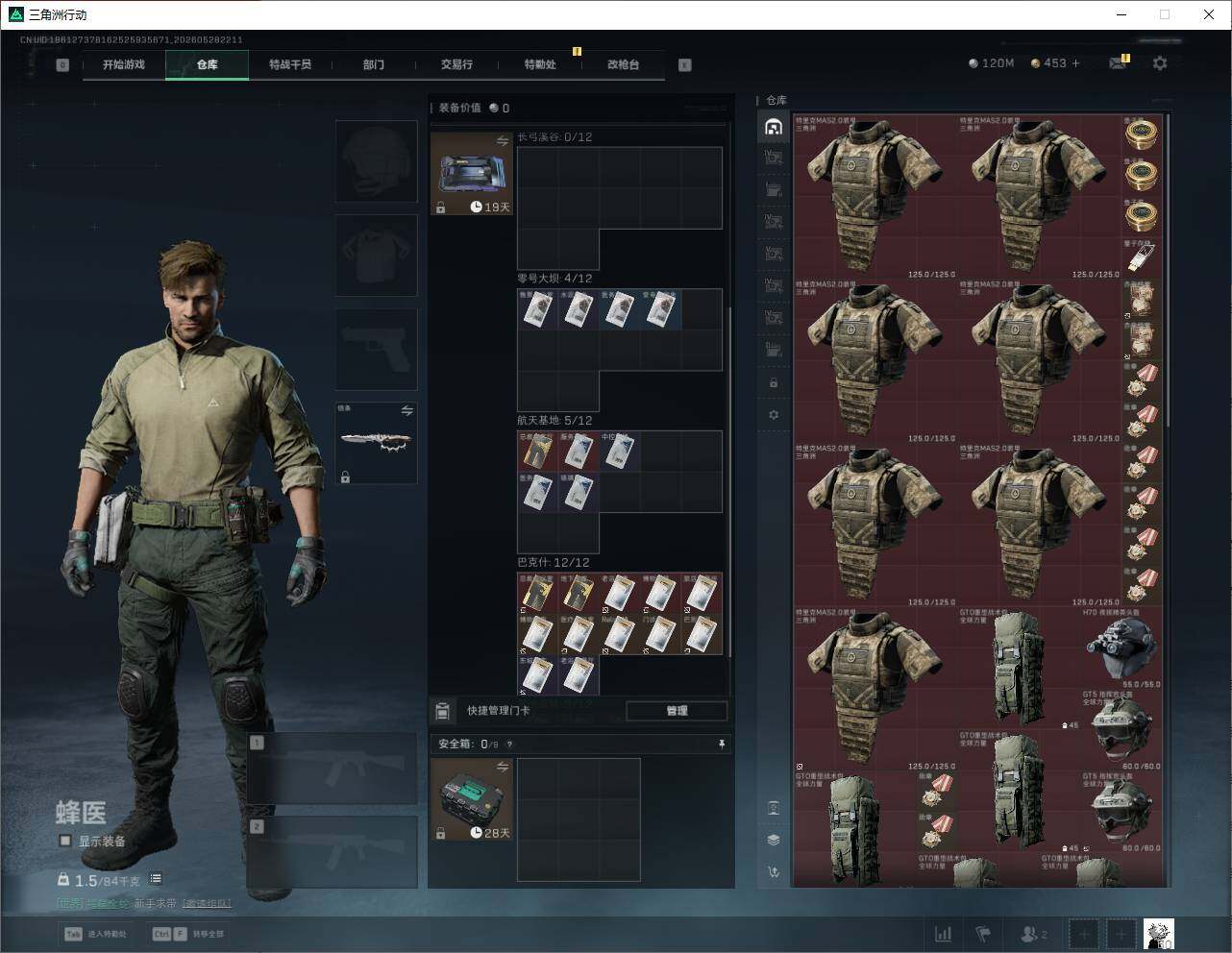The width and height of the screenshot is (1232, 953).
Task: Switch to the 仓库 tab
Action: (207, 64)
